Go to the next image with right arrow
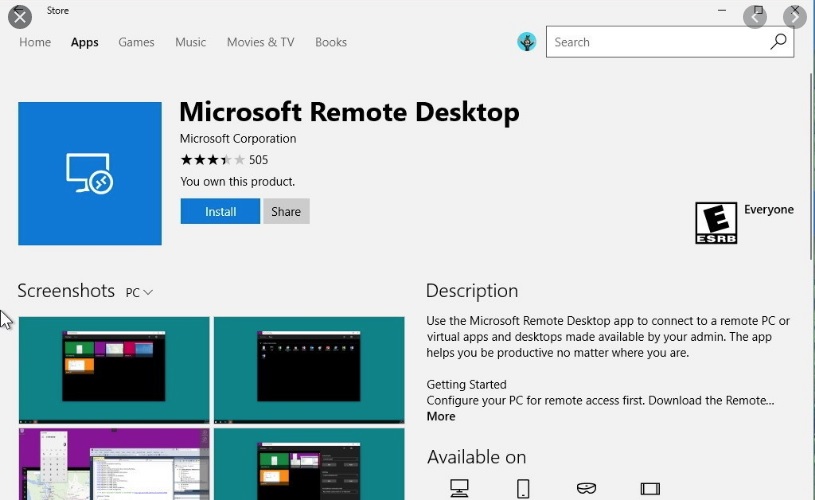This screenshot has height=500, width=815. (x=795, y=17)
